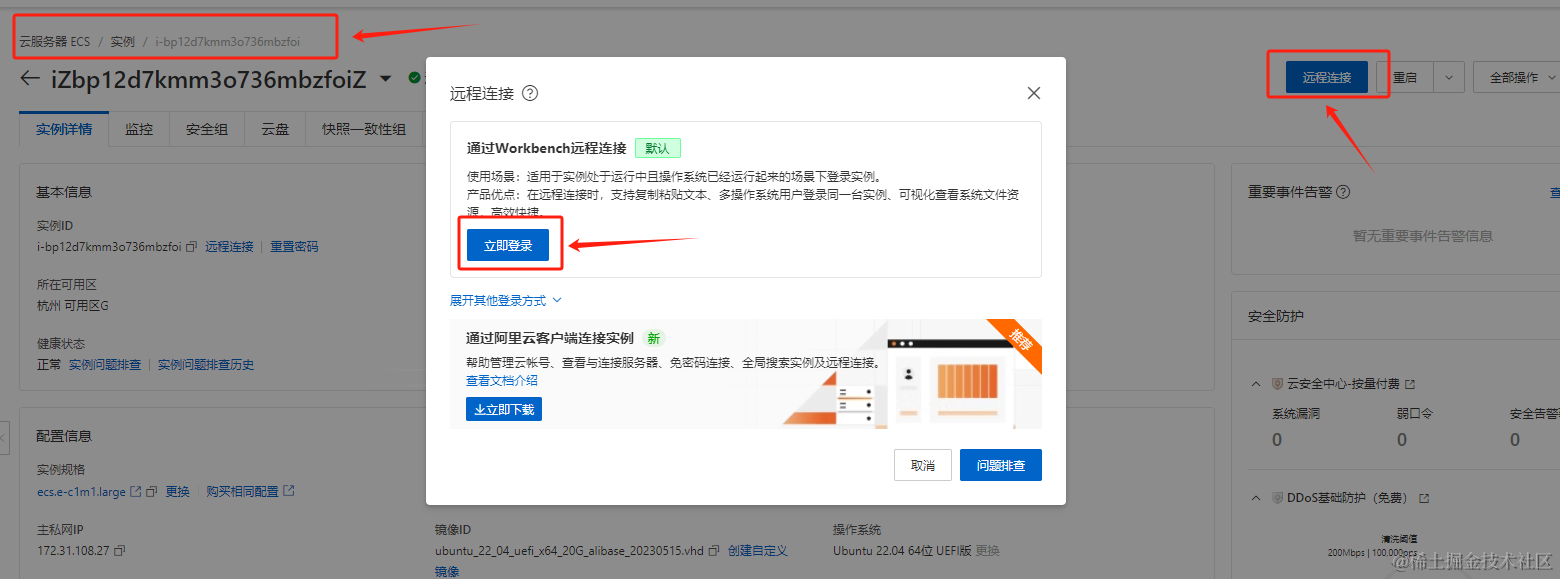Click the 杭州 可用区G value
1560x579 pixels.
point(73,305)
